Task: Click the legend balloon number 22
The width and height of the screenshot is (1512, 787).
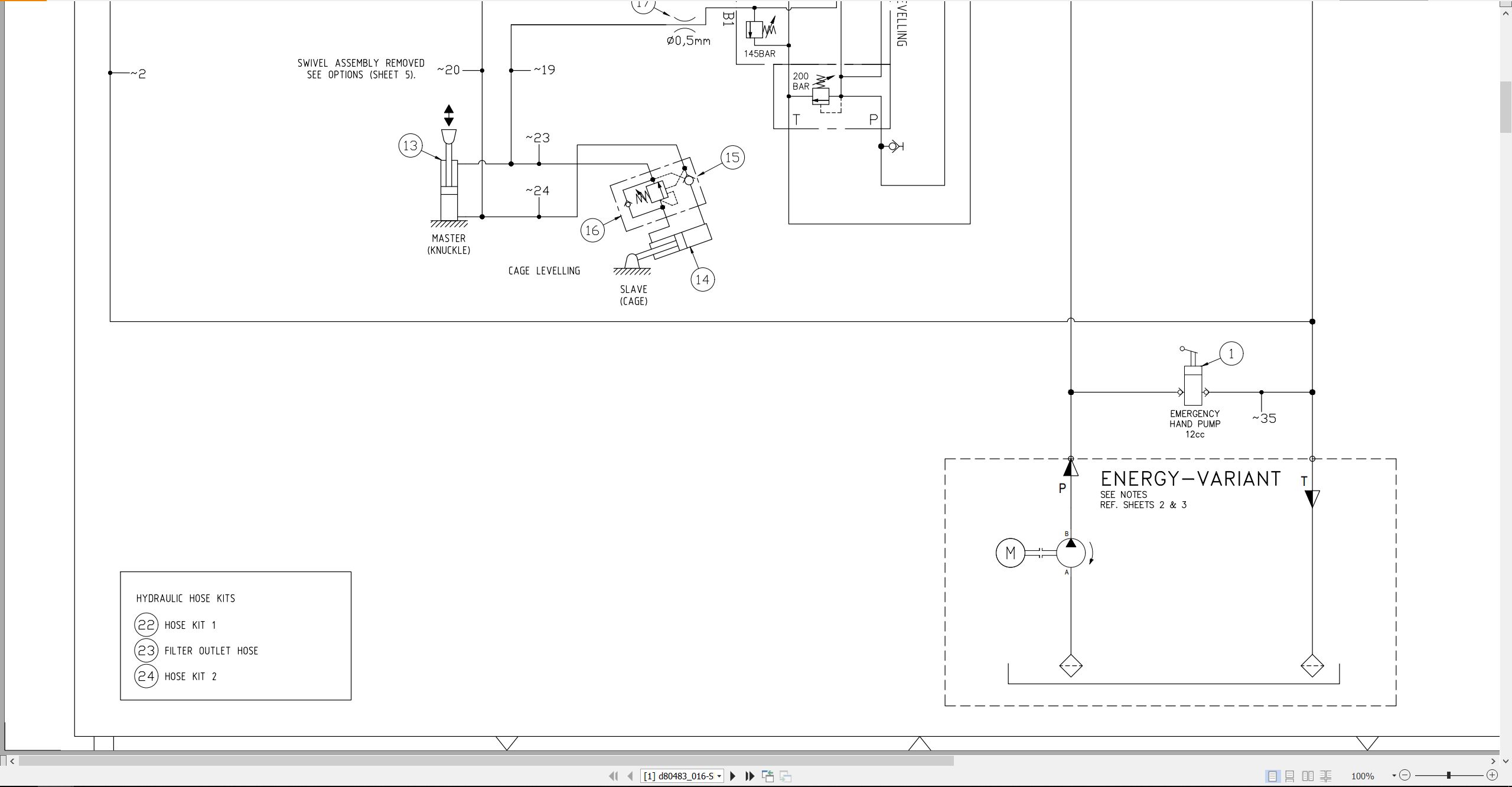Action: [146, 625]
